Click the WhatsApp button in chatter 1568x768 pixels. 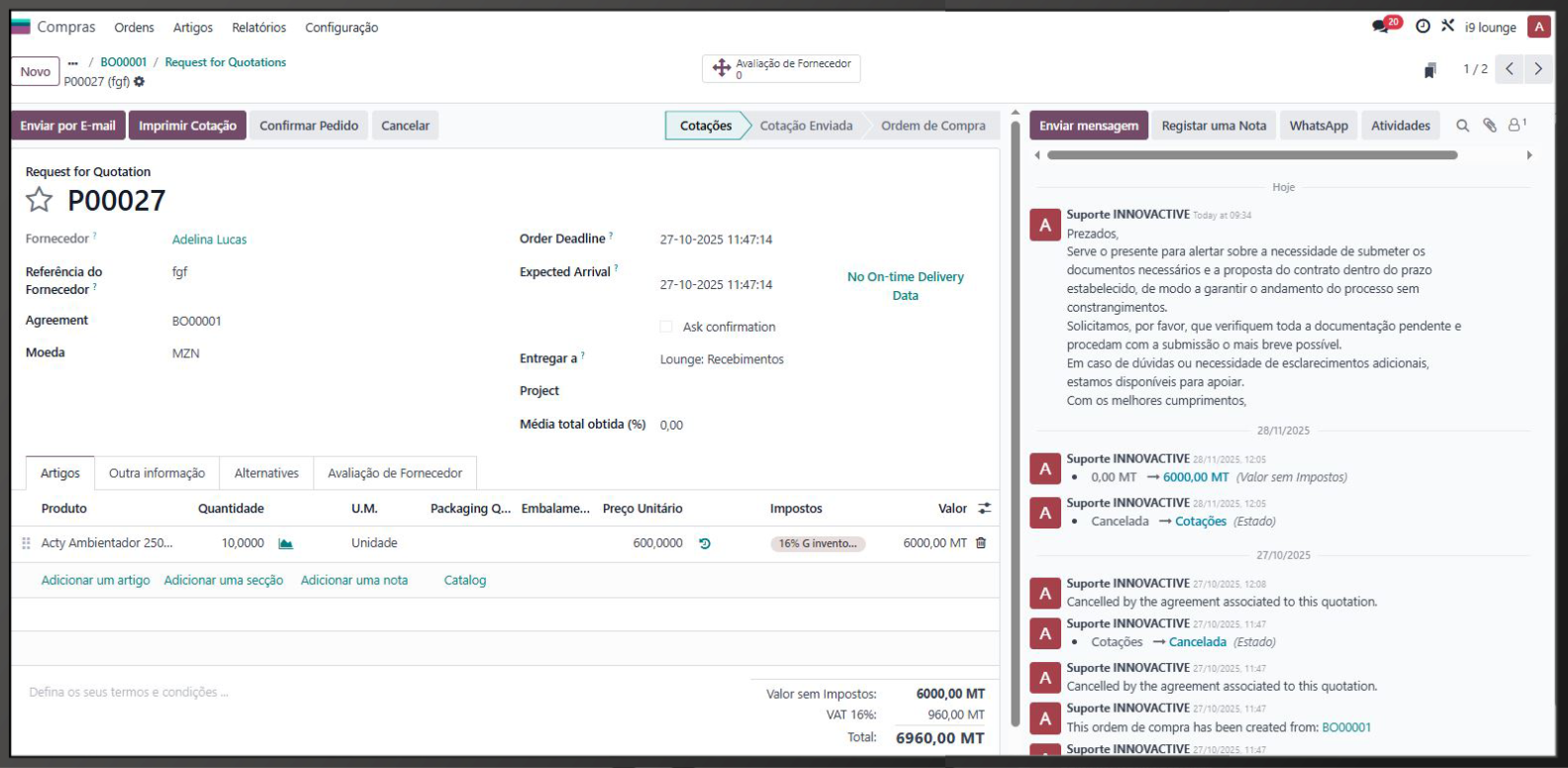tap(1319, 126)
